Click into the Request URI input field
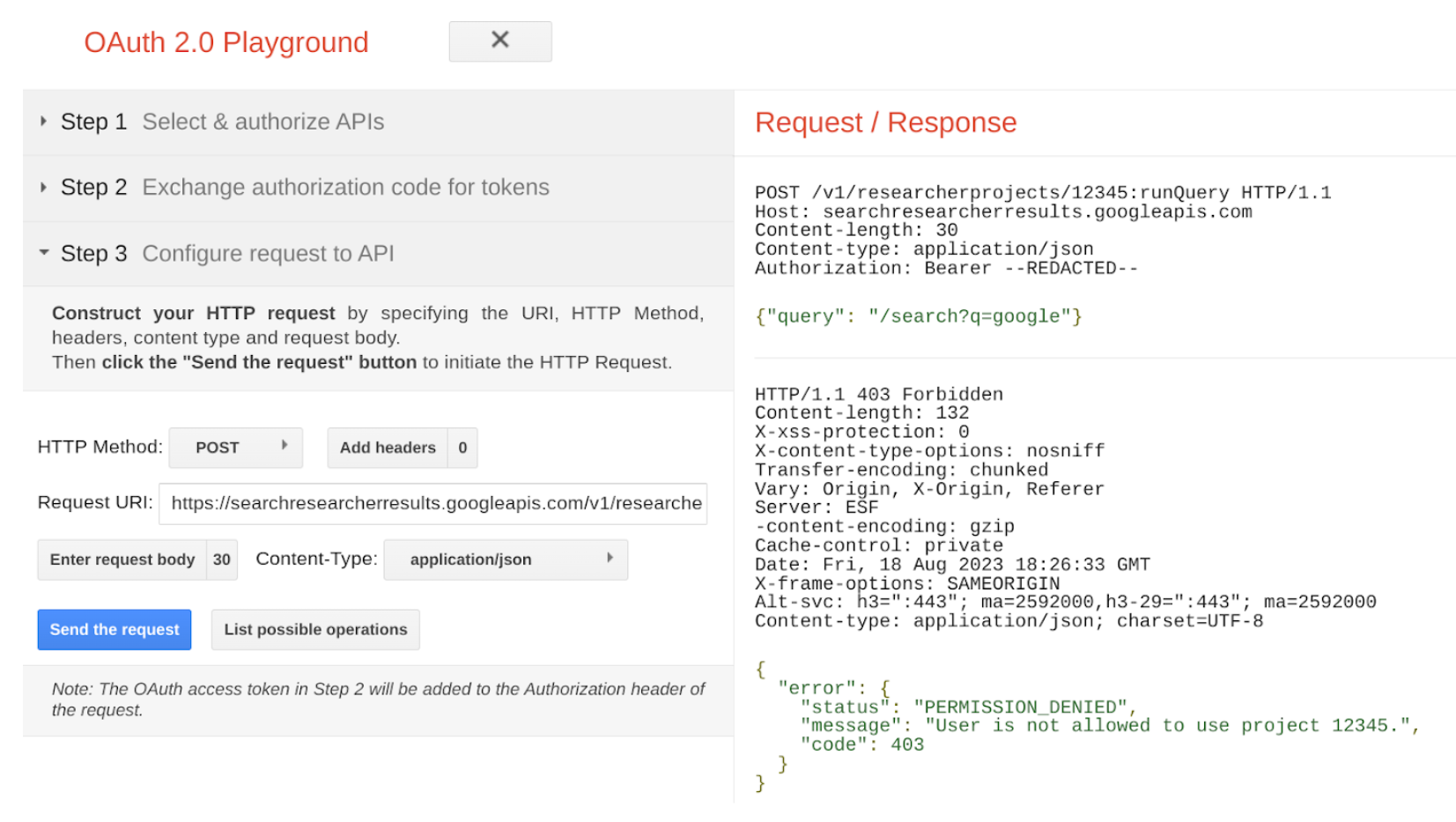 pyautogui.click(x=432, y=503)
